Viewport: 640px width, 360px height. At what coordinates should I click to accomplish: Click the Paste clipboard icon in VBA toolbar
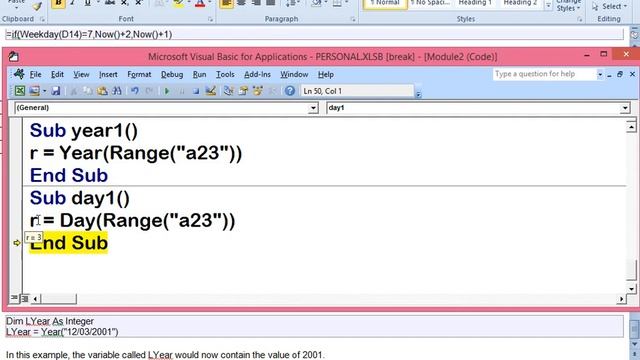tap(102, 91)
